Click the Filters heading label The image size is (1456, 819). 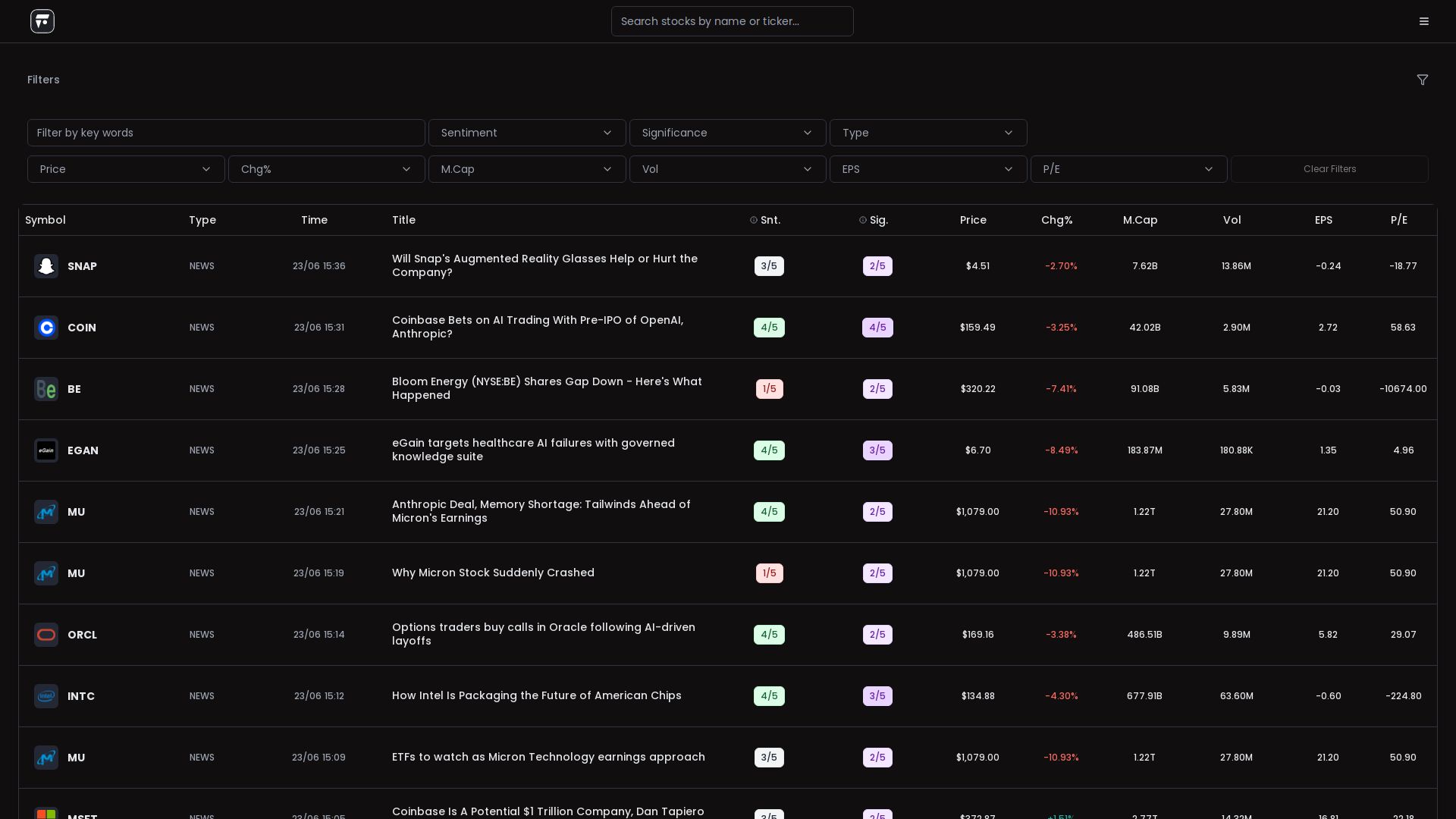click(x=43, y=80)
